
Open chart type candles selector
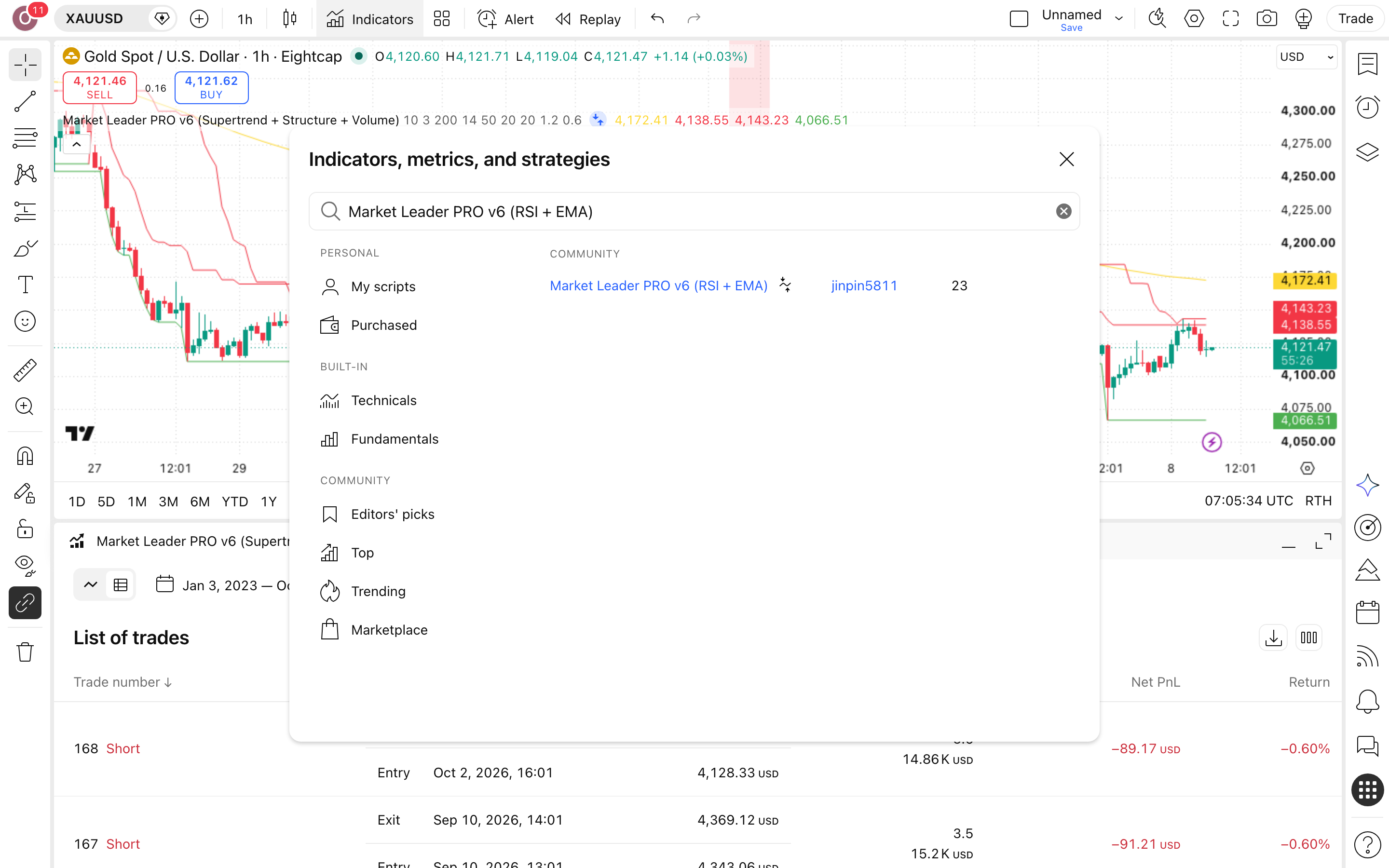290,19
